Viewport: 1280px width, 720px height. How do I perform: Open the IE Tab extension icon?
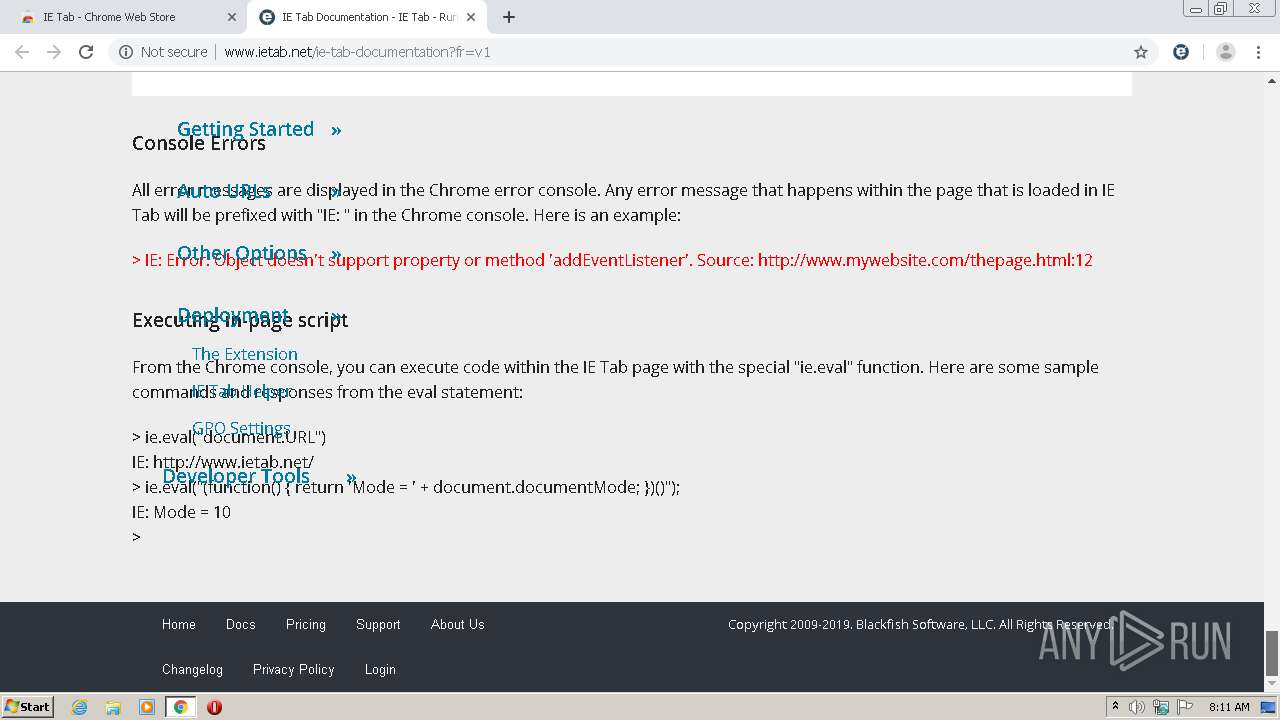pos(1181,52)
